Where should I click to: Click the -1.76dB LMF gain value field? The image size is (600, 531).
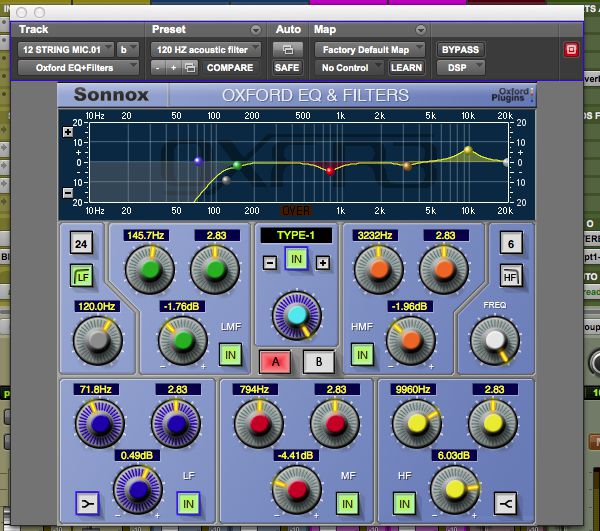(181, 306)
